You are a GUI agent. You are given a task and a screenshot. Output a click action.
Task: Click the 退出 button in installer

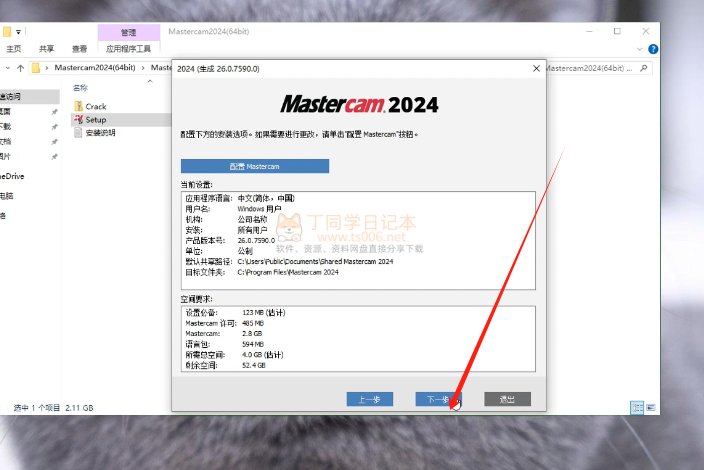[507, 399]
